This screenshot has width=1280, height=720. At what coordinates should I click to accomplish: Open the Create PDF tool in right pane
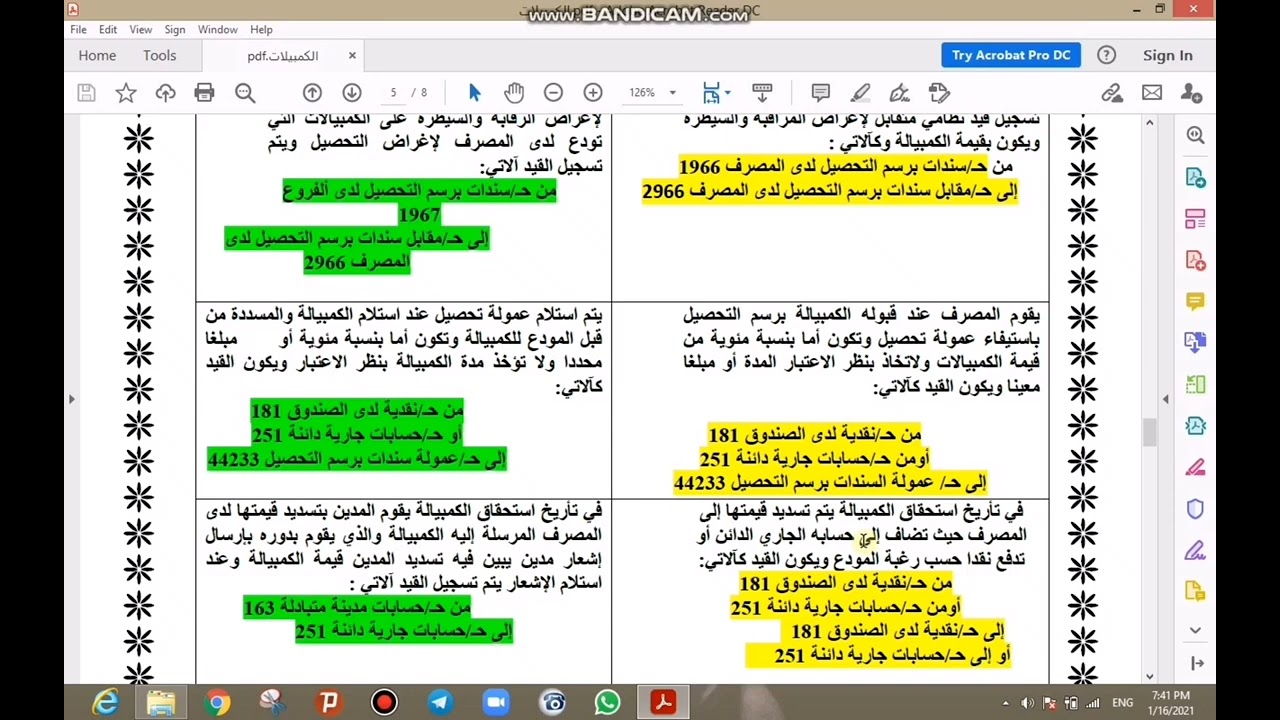1195,260
